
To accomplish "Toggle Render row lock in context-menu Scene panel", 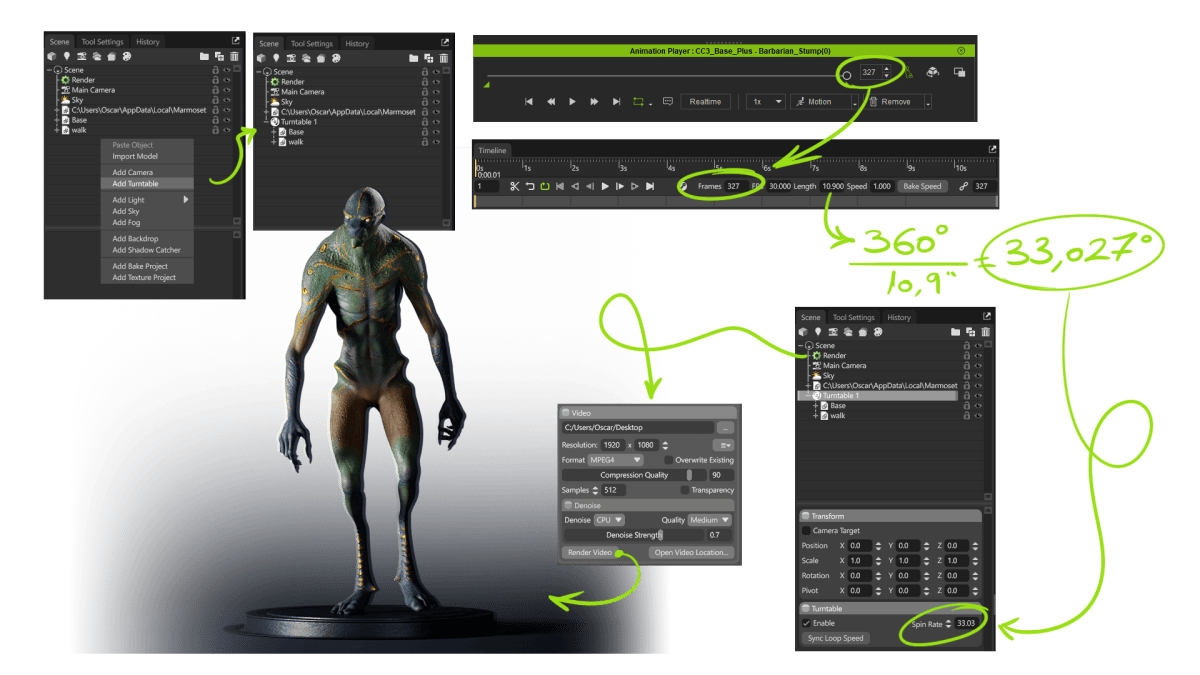I will (x=215, y=80).
